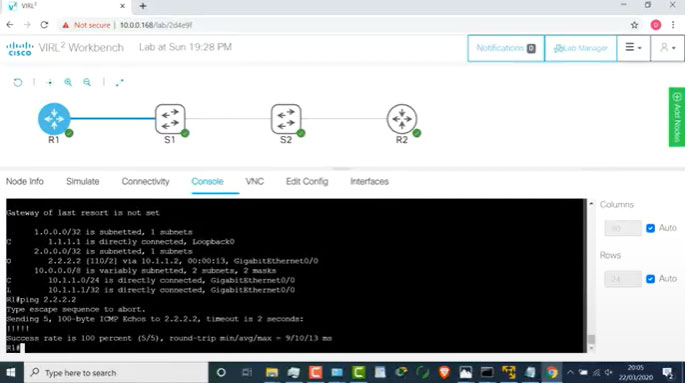
Task: Expand the Add Nodes side panel
Action: click(x=677, y=117)
